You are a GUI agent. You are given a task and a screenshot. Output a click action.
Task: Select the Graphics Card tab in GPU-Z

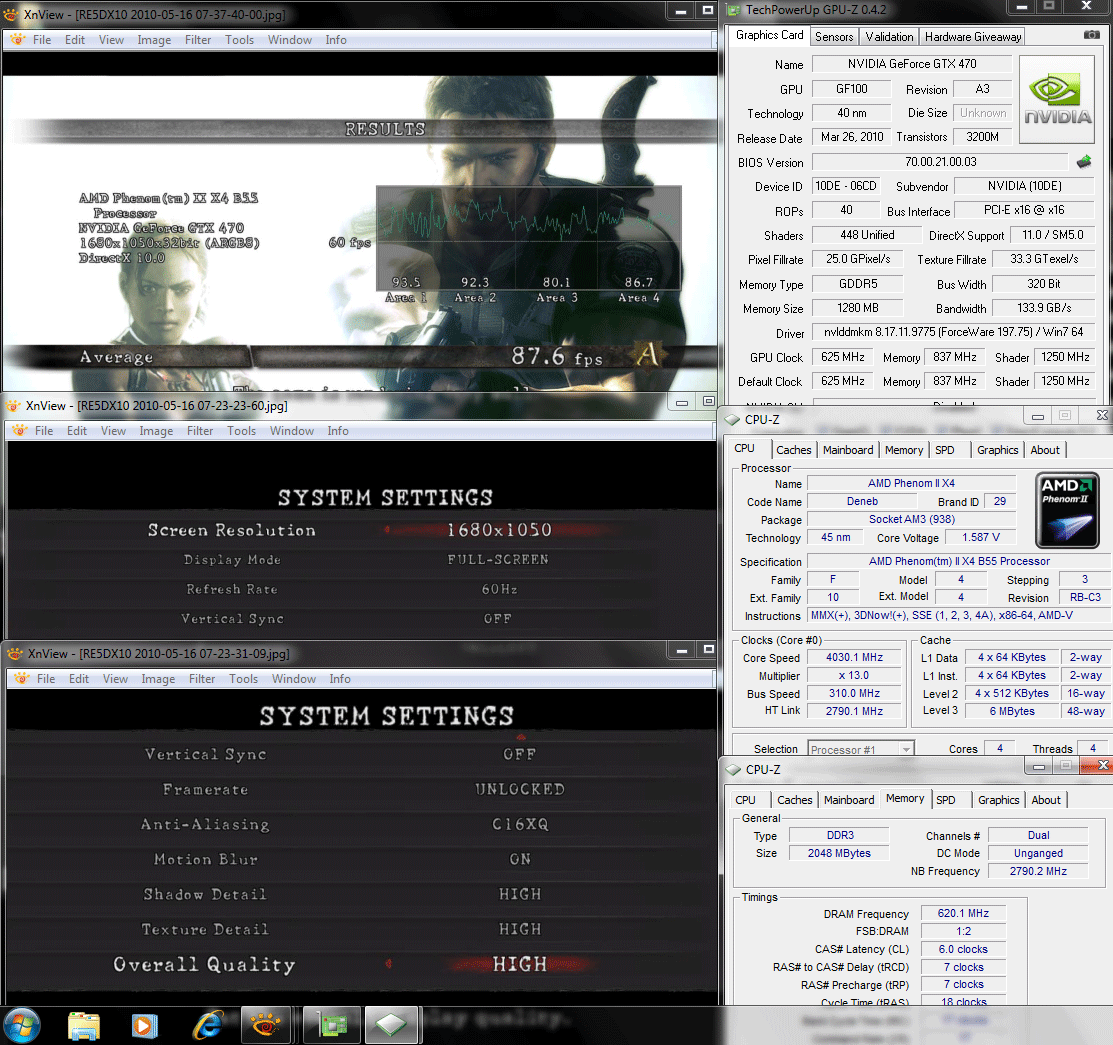point(769,35)
